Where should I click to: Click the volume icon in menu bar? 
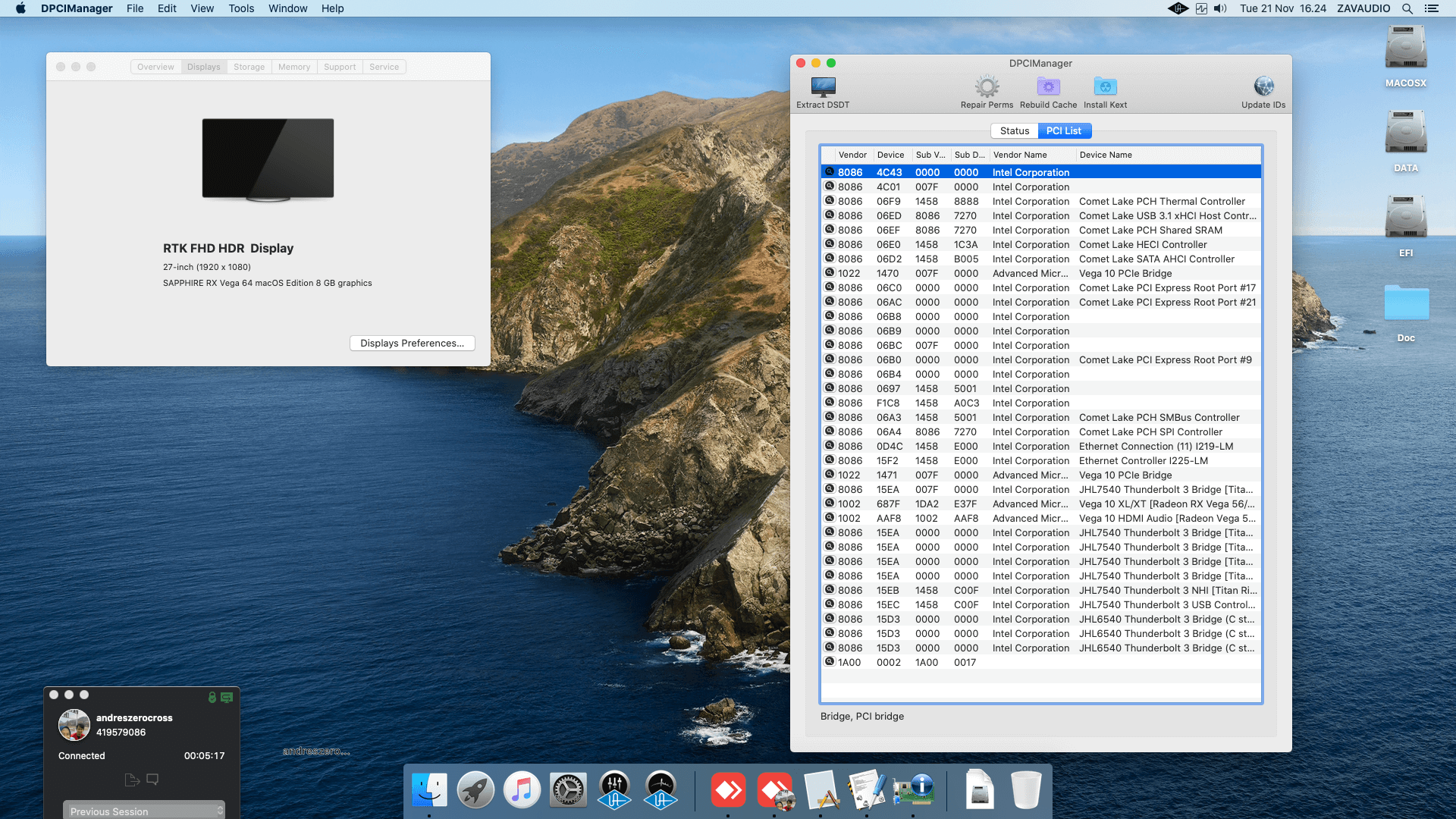click(x=1219, y=8)
